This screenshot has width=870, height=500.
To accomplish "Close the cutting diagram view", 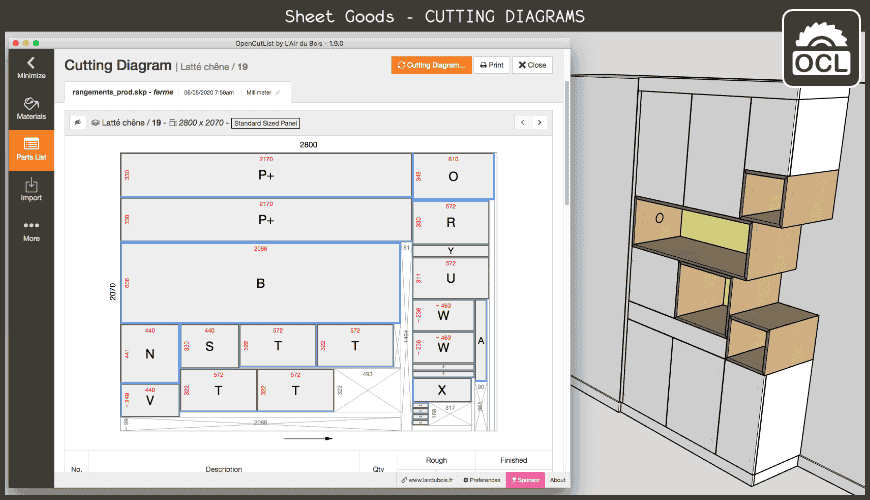I will pyautogui.click(x=532, y=65).
